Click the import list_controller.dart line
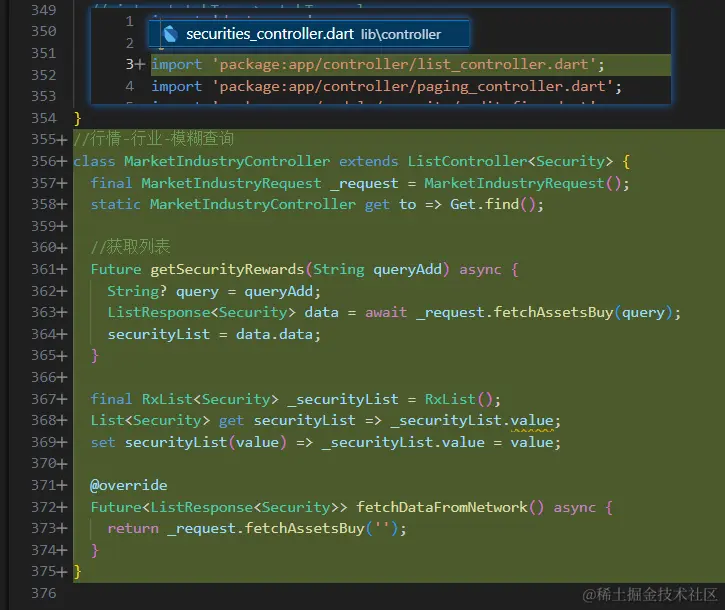 (x=378, y=64)
